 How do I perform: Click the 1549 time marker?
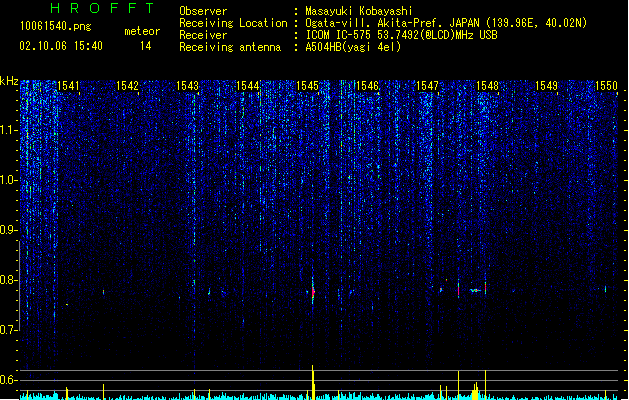546,86
